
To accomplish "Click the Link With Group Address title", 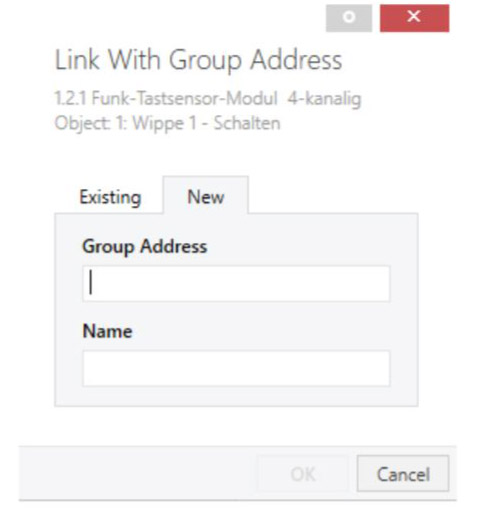I will click(x=198, y=60).
